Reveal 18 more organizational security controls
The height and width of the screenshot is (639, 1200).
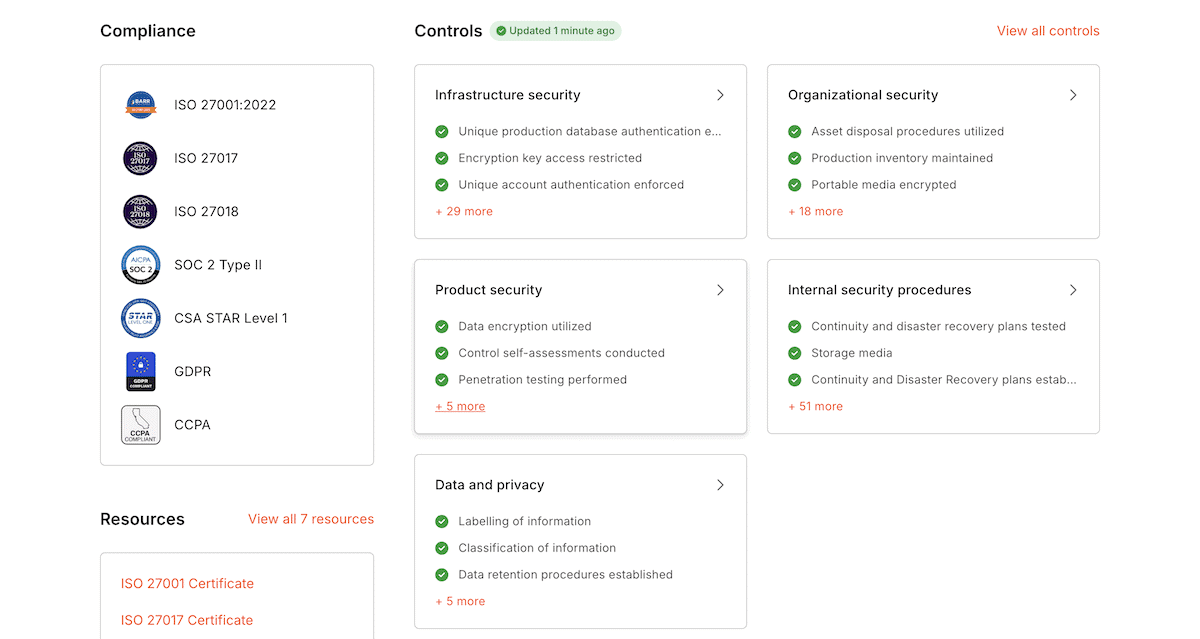point(815,211)
